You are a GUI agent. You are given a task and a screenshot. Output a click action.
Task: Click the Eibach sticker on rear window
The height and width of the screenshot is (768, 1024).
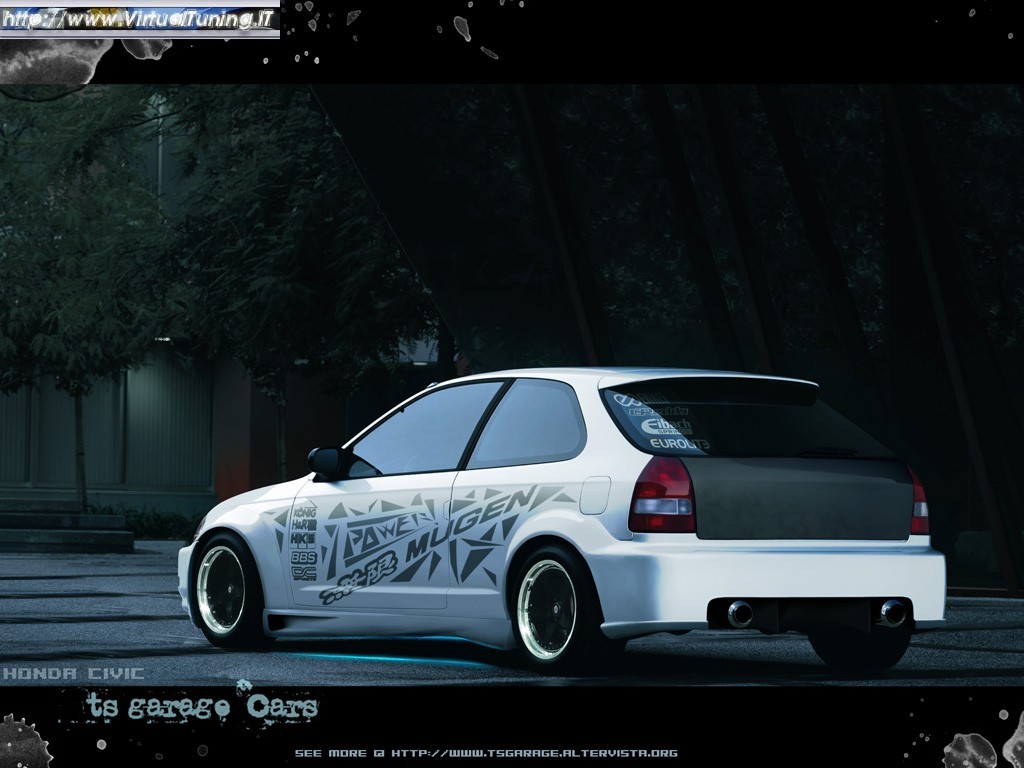click(665, 426)
